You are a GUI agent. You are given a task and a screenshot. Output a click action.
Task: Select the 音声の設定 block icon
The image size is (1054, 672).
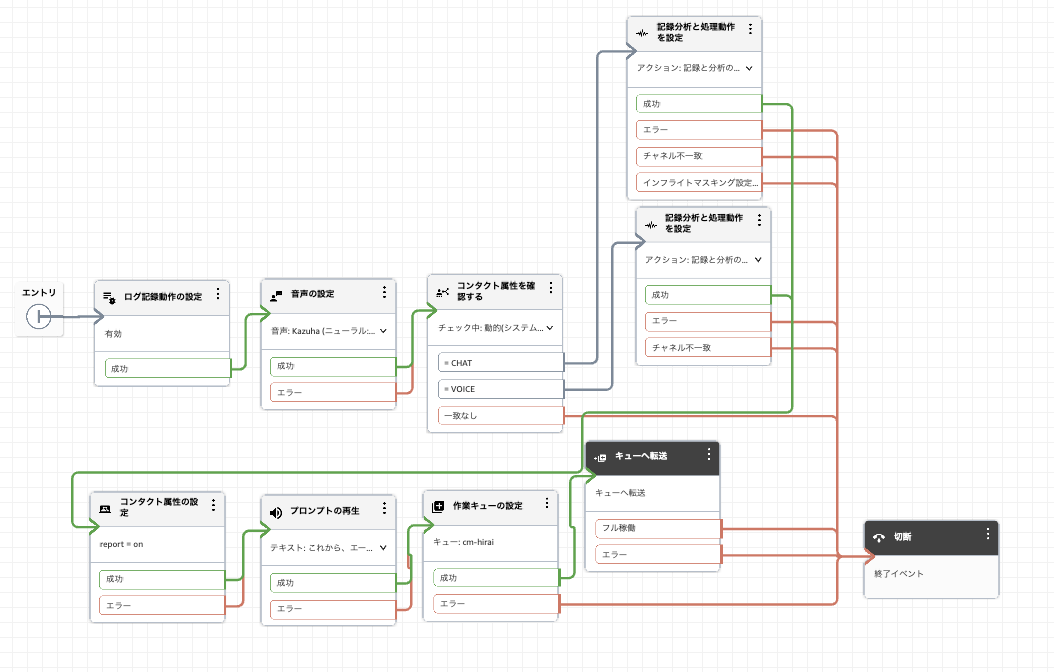pyautogui.click(x=276, y=294)
